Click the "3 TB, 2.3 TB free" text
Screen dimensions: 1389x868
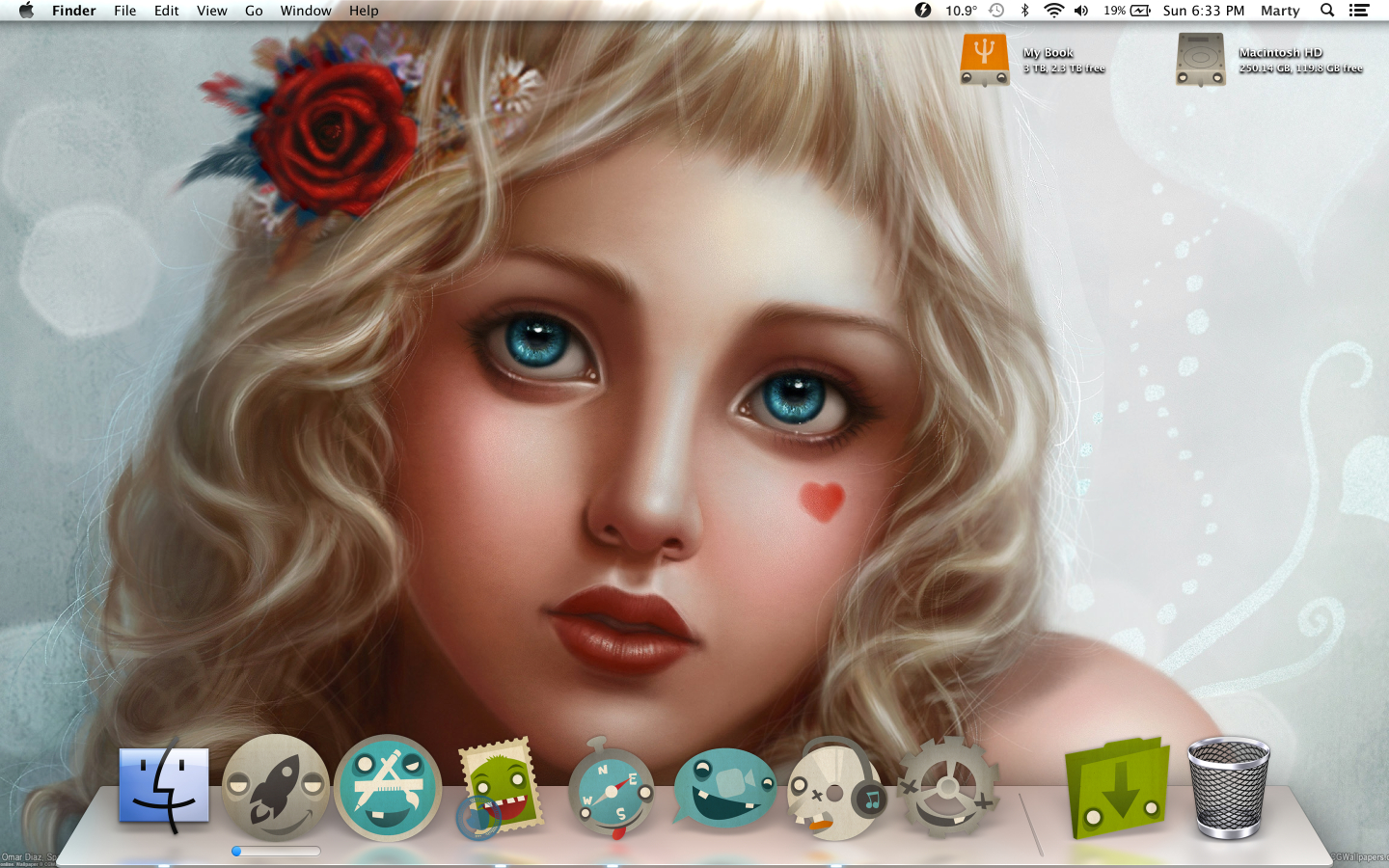[1064, 68]
